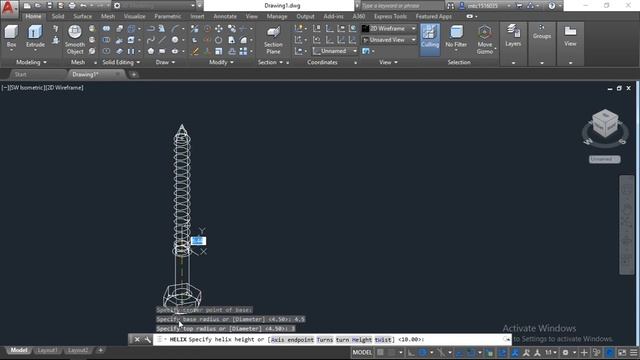Toggle ortho mode in status bar
Image resolution: width=640 pixels, height=360 pixels.
click(x=411, y=352)
